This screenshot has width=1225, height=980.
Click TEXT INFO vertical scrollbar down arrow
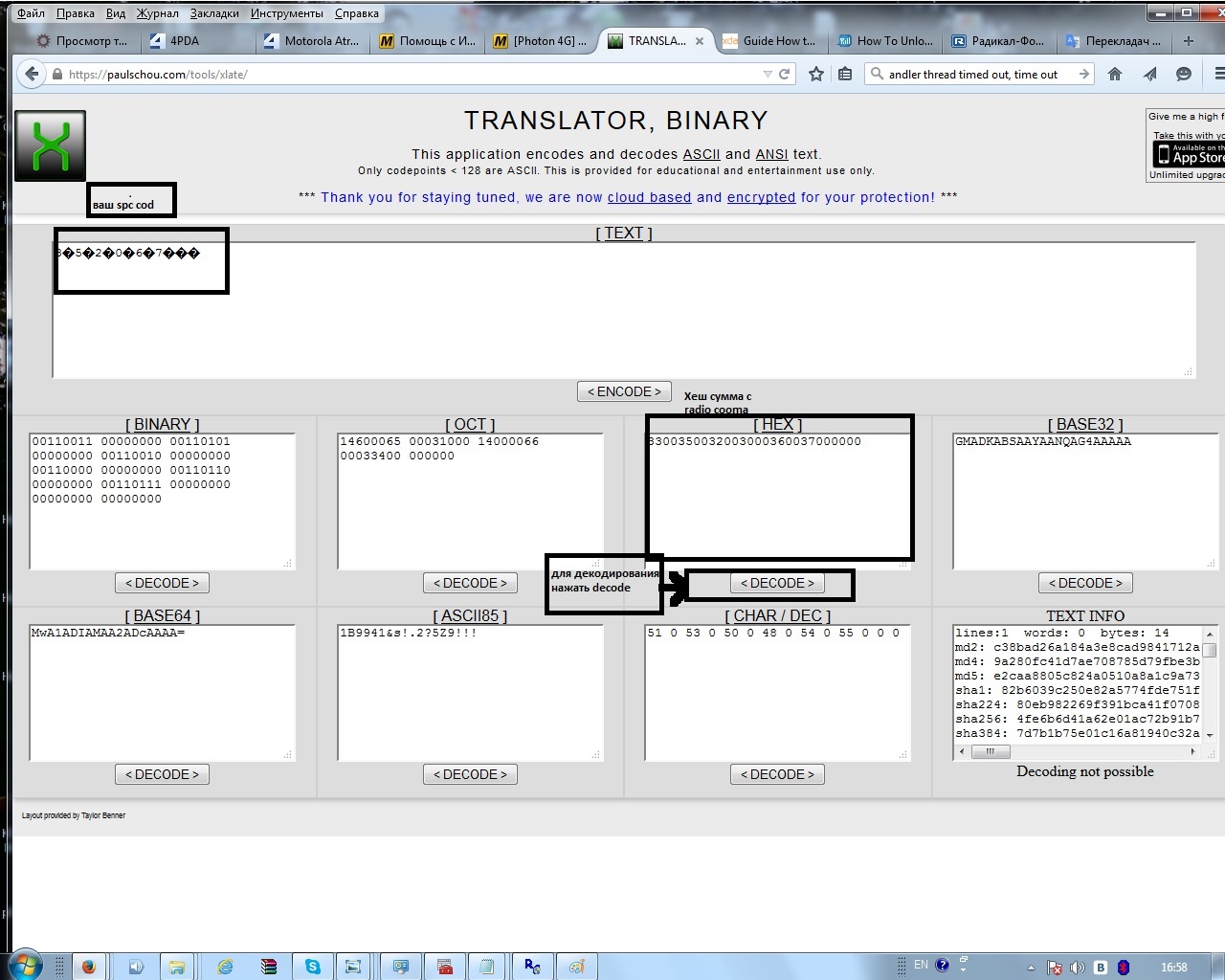(x=1210, y=735)
